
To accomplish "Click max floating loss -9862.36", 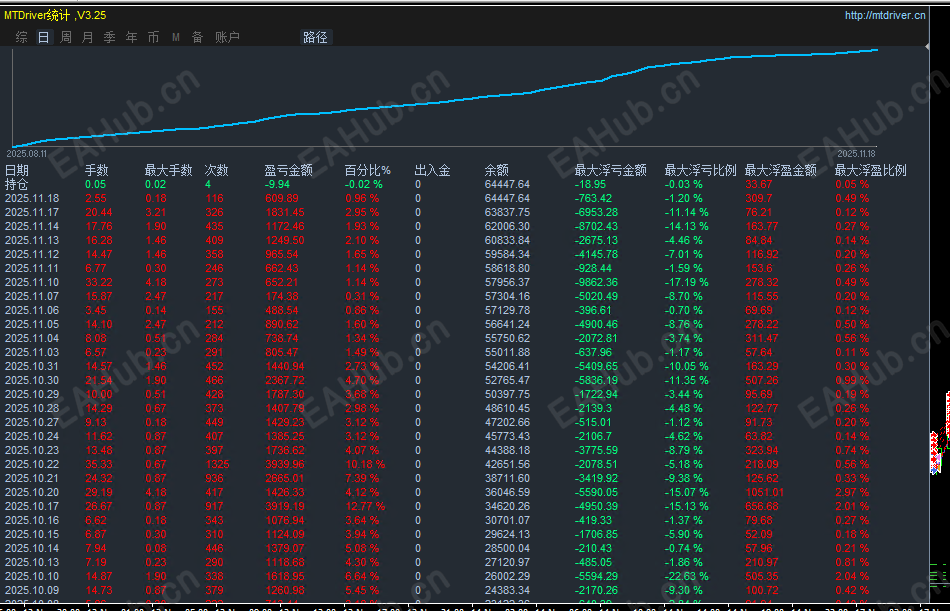I will click(x=596, y=282).
